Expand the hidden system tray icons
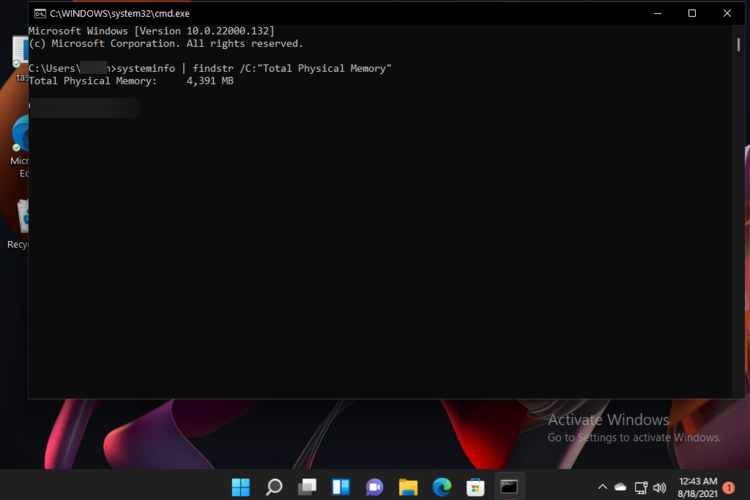The image size is (750, 500). click(x=602, y=487)
